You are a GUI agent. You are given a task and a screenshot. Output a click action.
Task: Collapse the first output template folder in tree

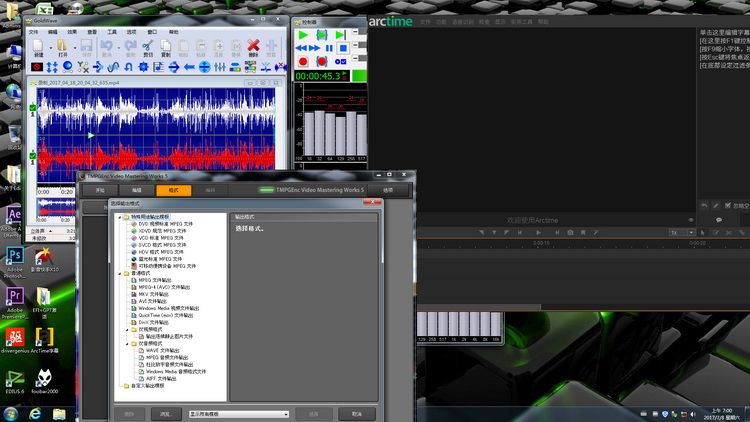click(x=120, y=217)
